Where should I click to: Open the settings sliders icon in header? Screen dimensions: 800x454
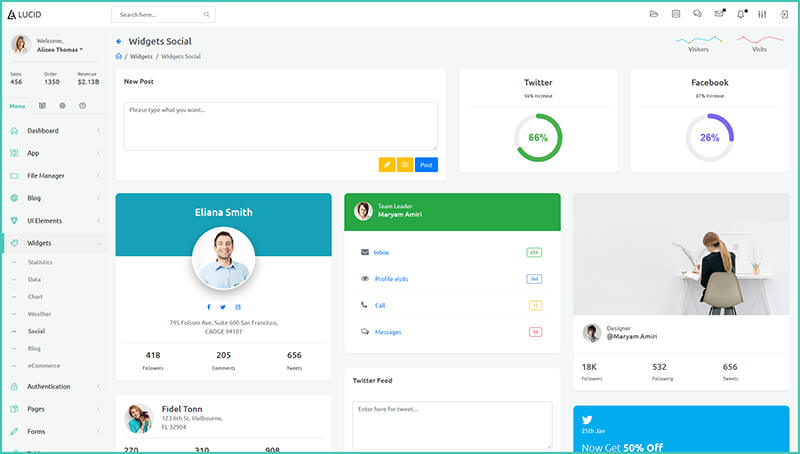[763, 14]
